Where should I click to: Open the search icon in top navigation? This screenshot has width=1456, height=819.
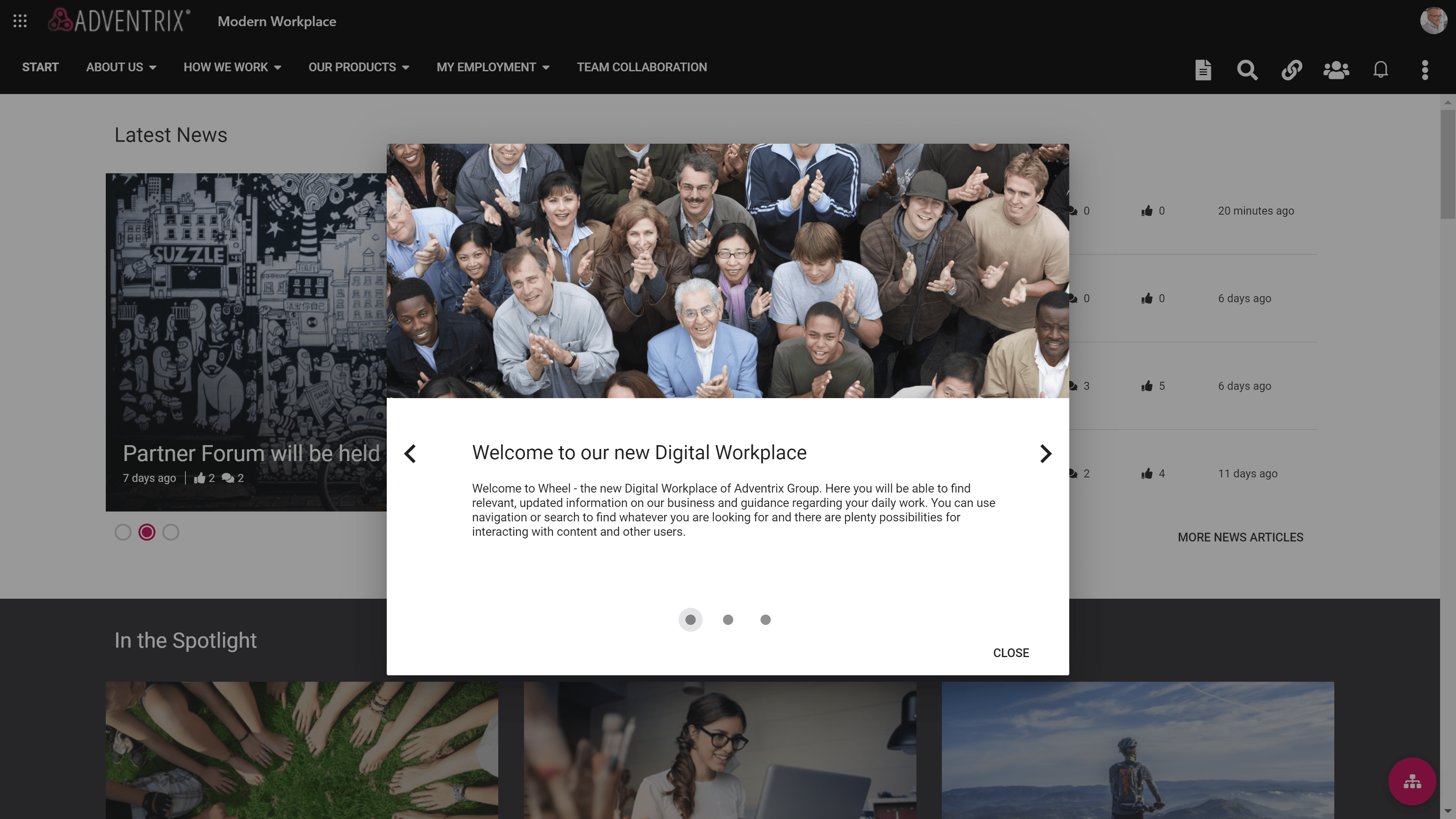click(1247, 69)
